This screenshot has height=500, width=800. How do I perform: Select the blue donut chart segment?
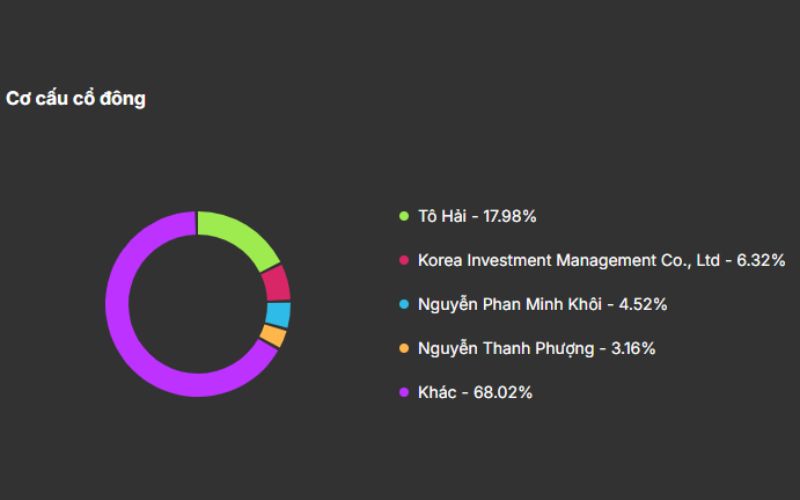[279, 315]
